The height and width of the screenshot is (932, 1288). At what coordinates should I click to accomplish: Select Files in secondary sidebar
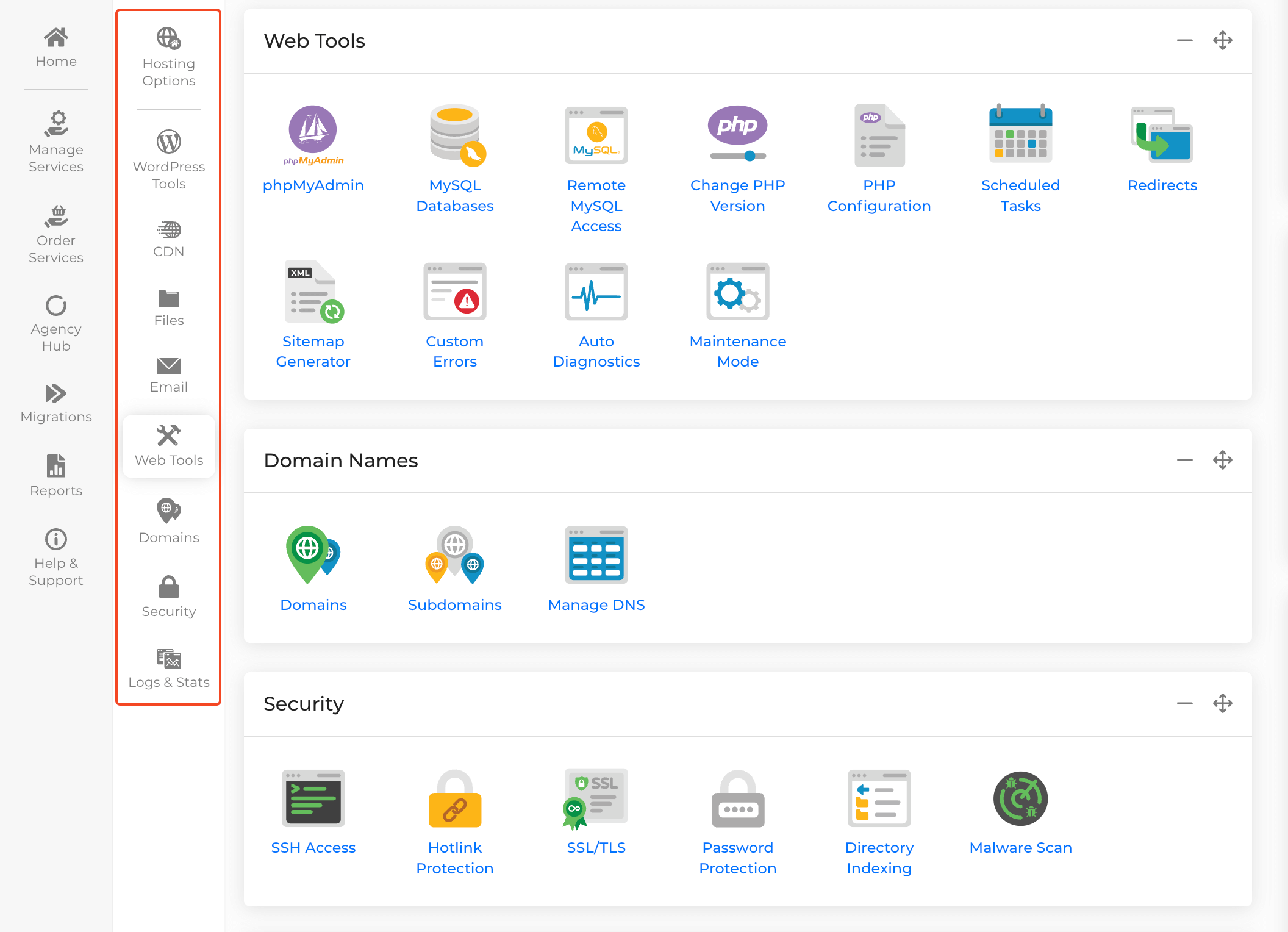(169, 308)
